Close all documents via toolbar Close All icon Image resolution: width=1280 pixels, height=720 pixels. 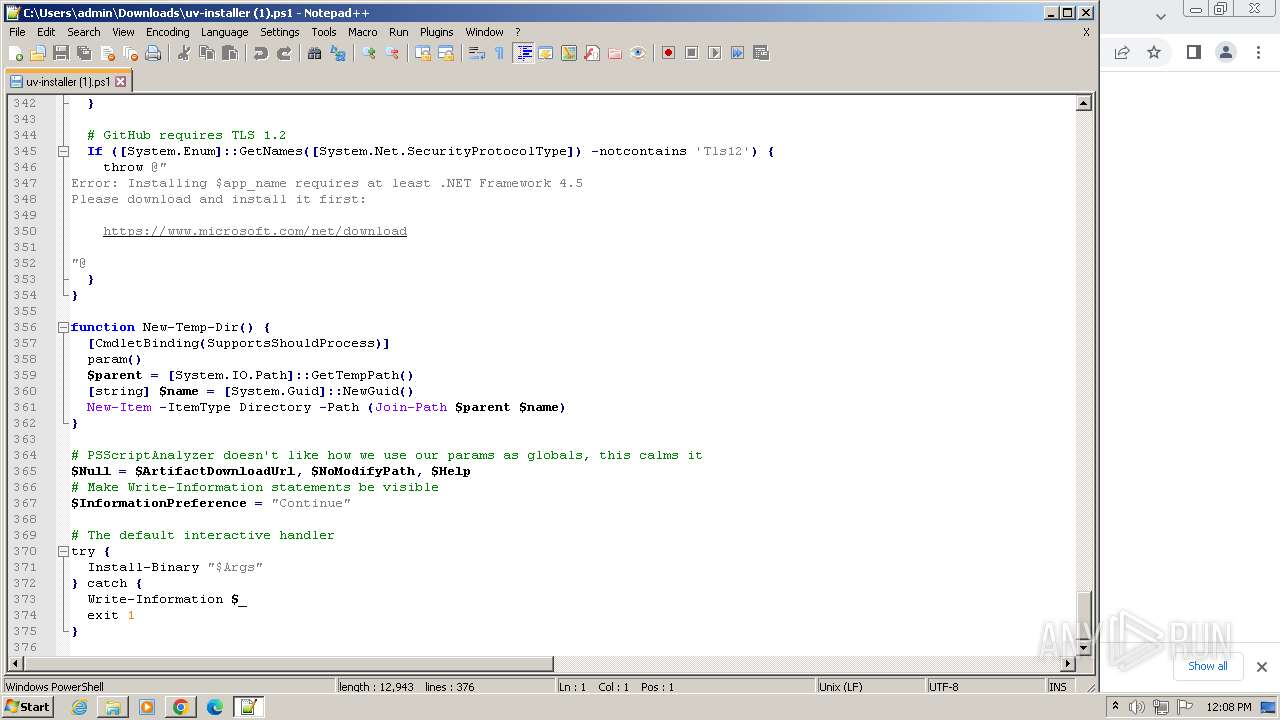click(130, 53)
